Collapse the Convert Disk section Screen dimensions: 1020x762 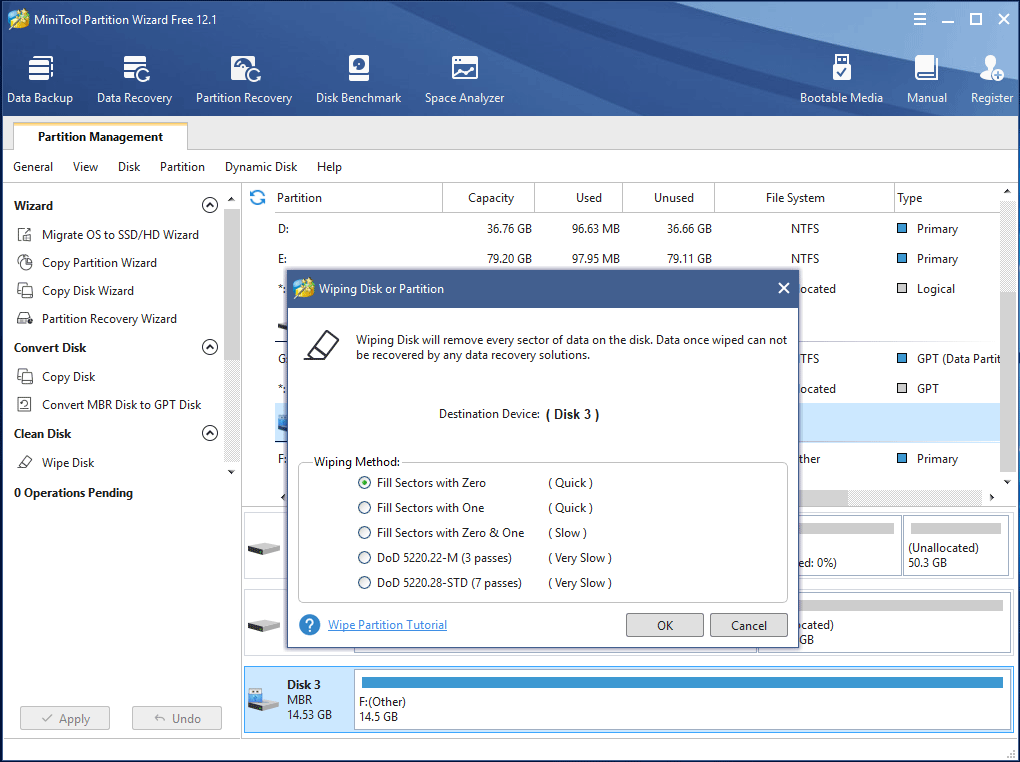210,348
